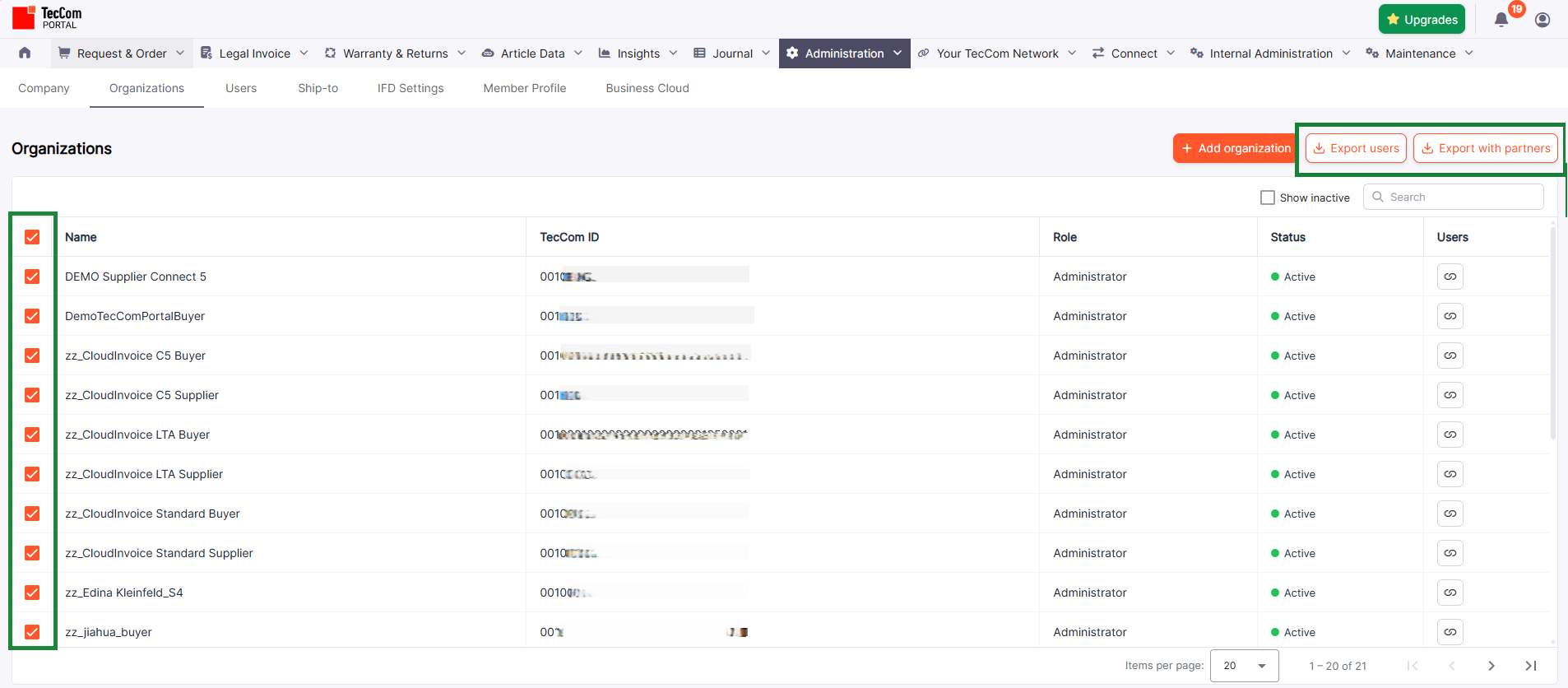1568x688 pixels.
Task: Select zz_Edina Kleinfeld_S4 organization name
Action: (x=124, y=593)
